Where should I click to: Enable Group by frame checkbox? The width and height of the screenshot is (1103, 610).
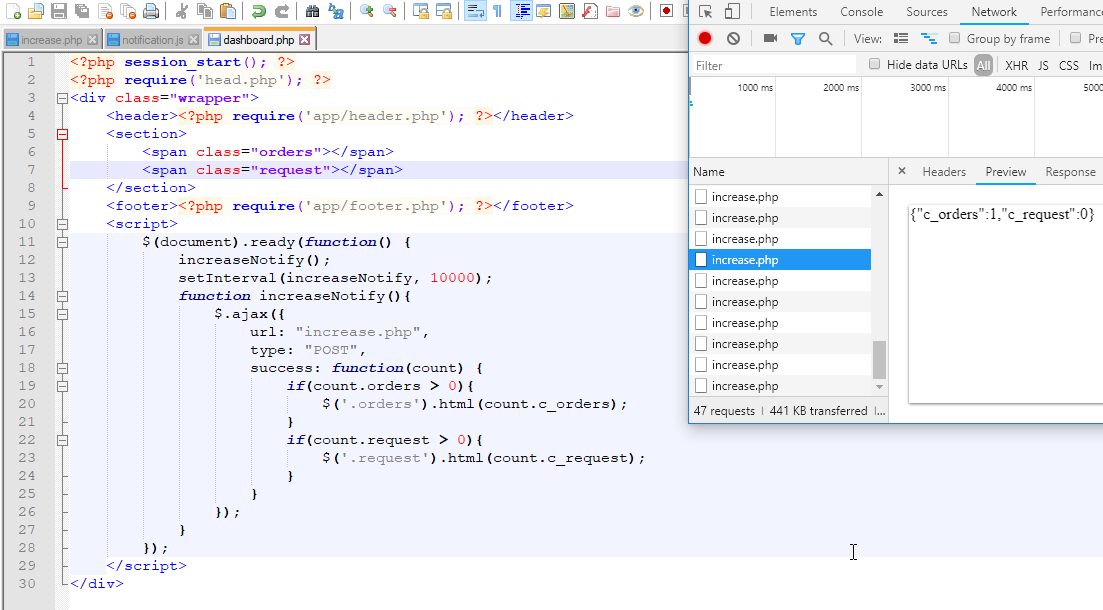click(x=955, y=38)
